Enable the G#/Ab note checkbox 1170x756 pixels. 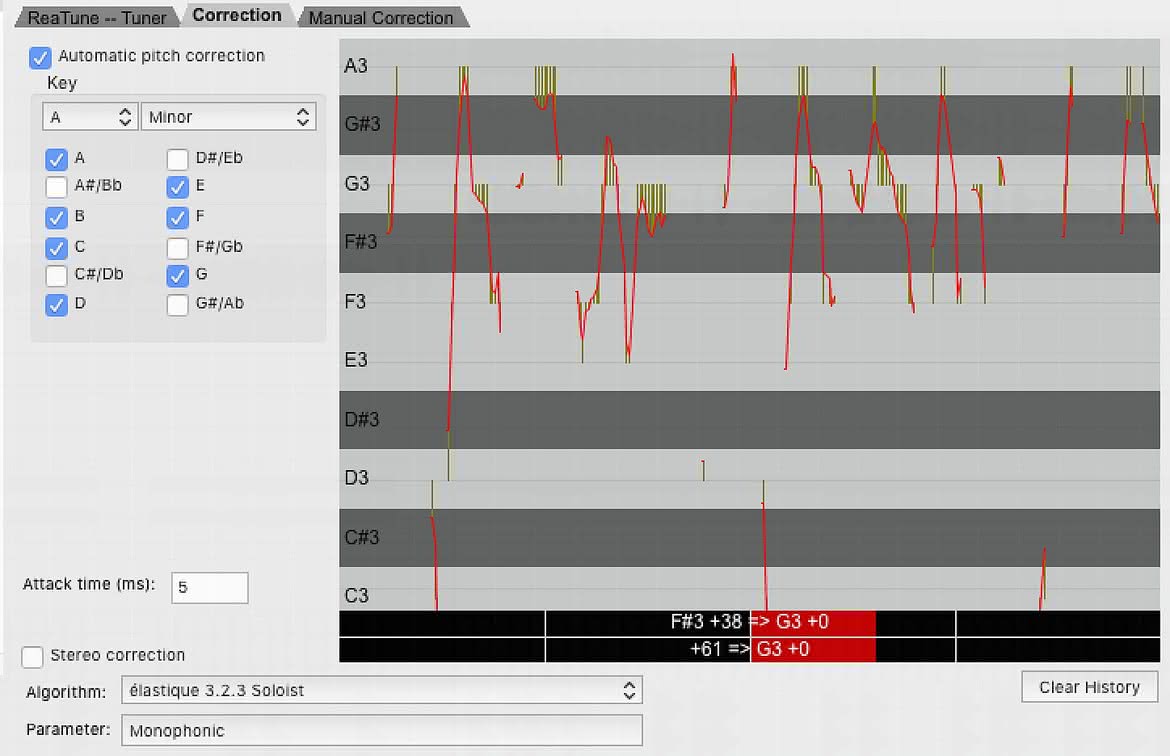coord(177,304)
